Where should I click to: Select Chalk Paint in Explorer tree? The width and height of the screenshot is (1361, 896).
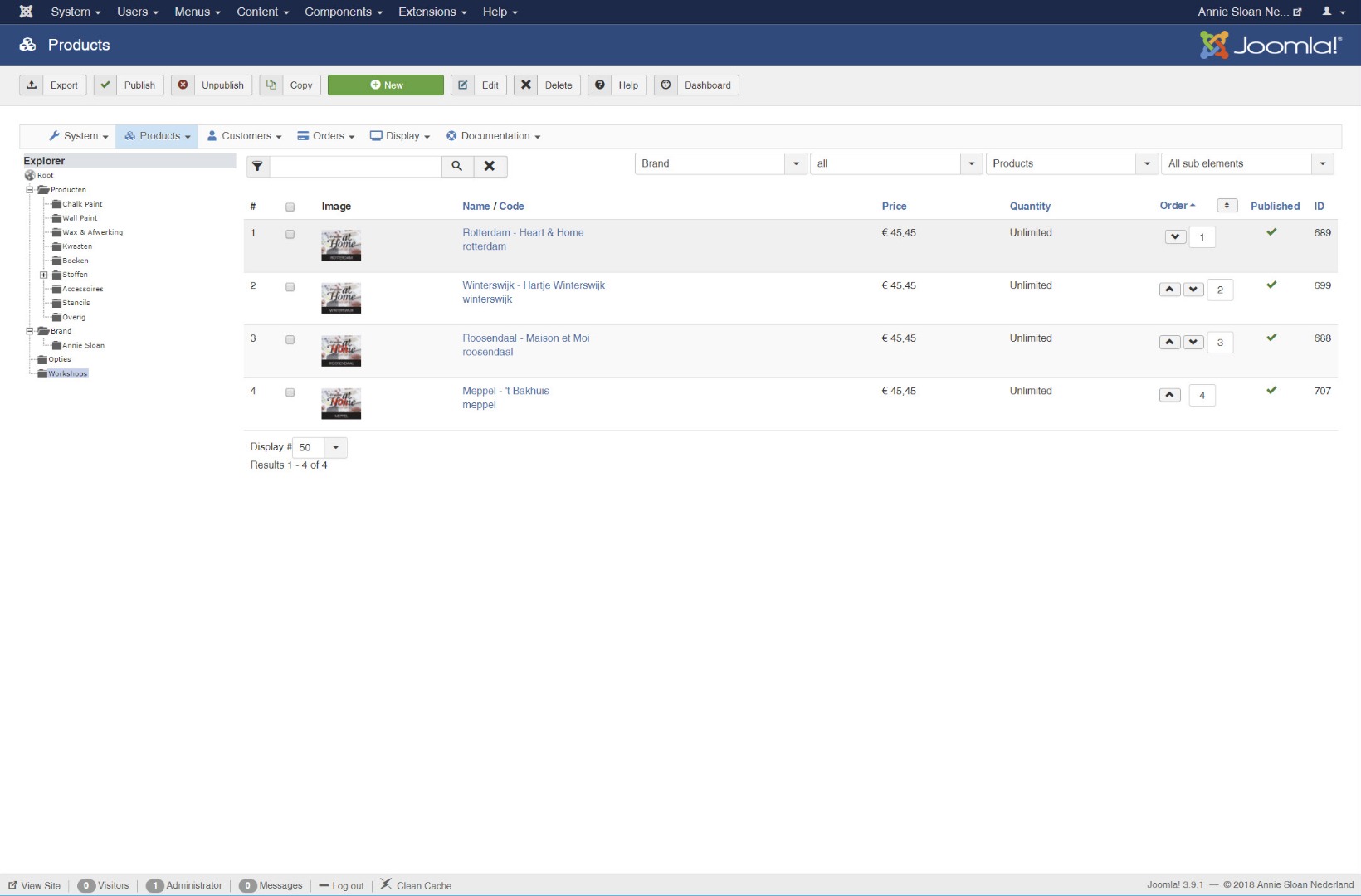point(82,204)
